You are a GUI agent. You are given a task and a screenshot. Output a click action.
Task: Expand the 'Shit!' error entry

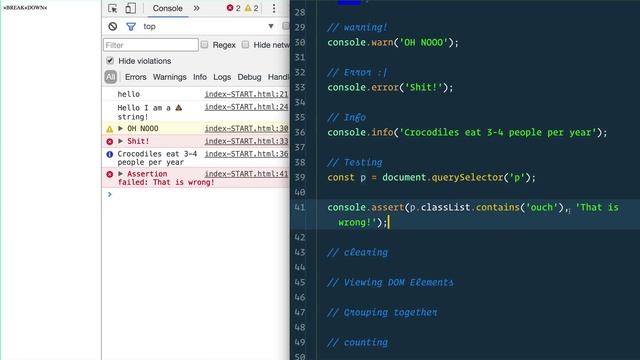point(120,141)
